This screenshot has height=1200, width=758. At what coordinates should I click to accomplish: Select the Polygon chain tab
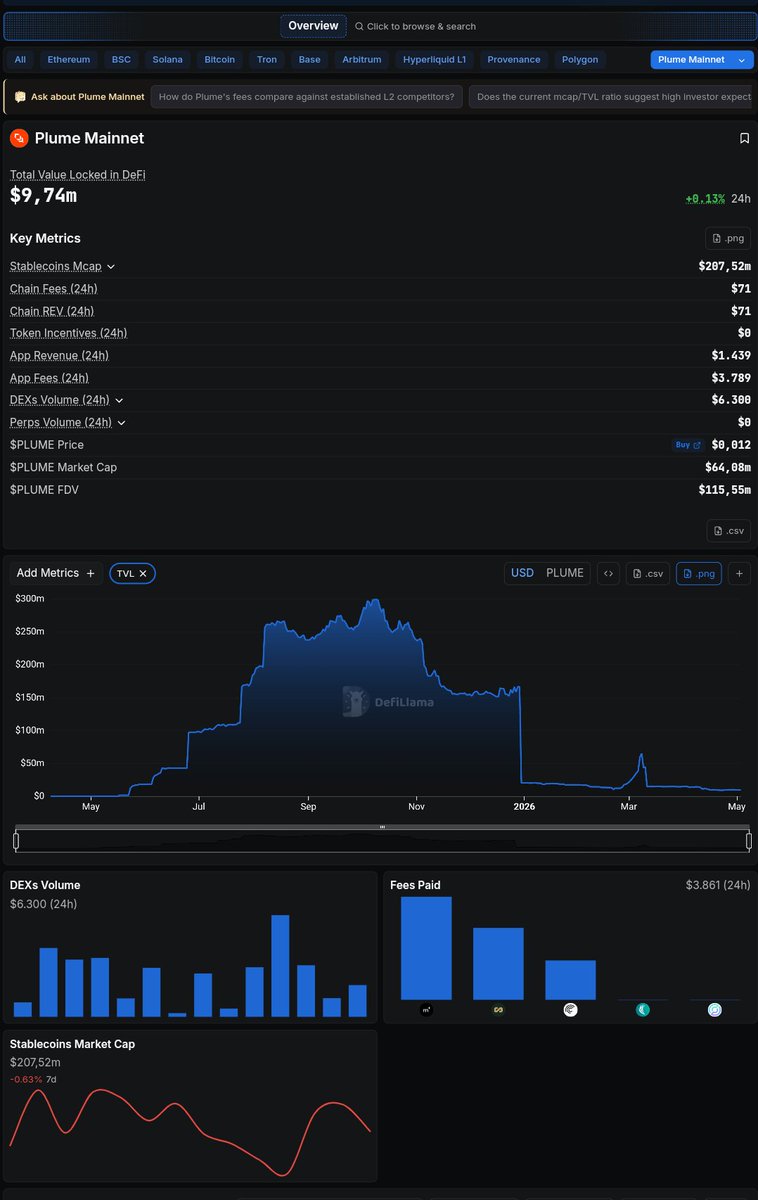pyautogui.click(x=580, y=60)
